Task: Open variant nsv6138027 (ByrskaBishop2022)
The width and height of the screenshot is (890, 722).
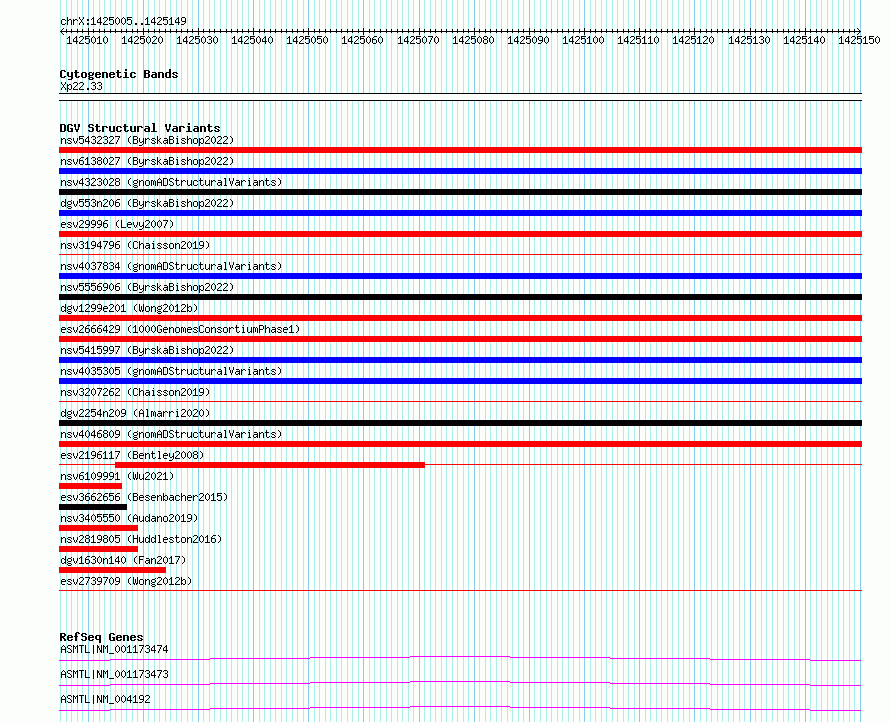Action: pyautogui.click(x=147, y=161)
